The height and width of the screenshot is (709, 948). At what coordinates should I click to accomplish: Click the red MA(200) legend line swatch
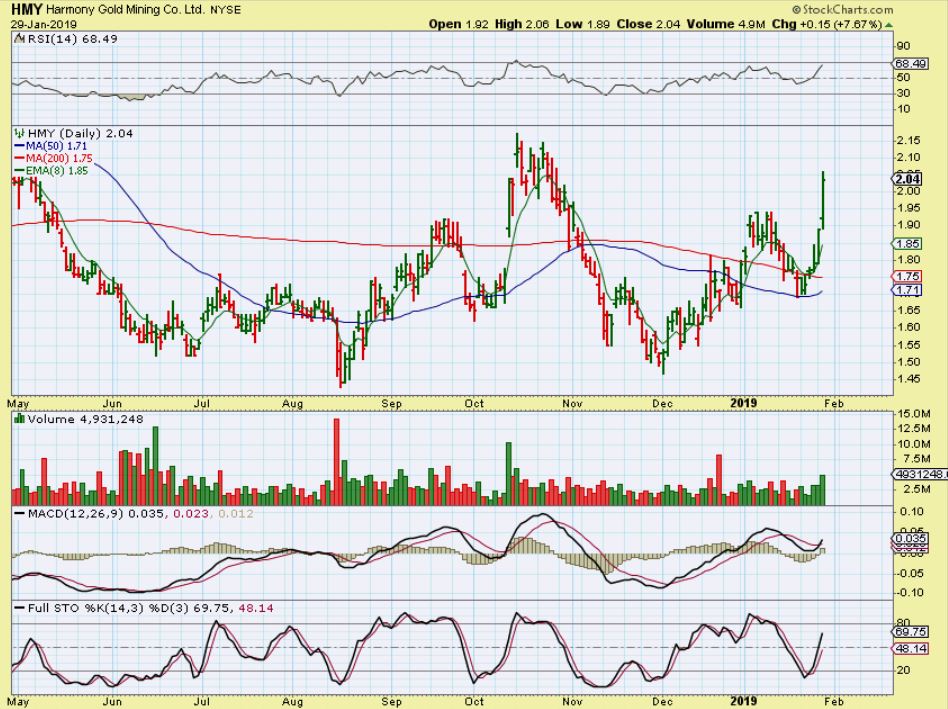click(19, 158)
